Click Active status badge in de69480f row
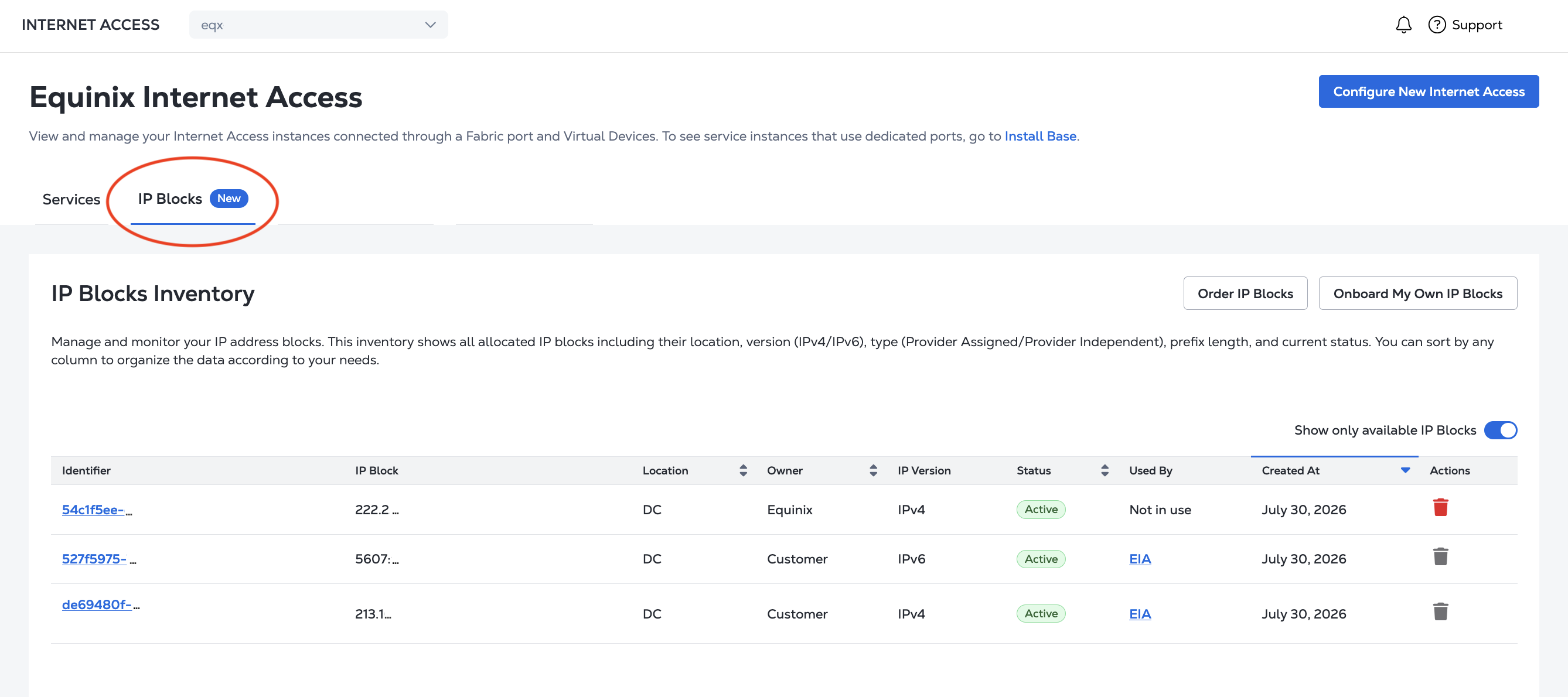The height and width of the screenshot is (697, 1568). click(1040, 614)
